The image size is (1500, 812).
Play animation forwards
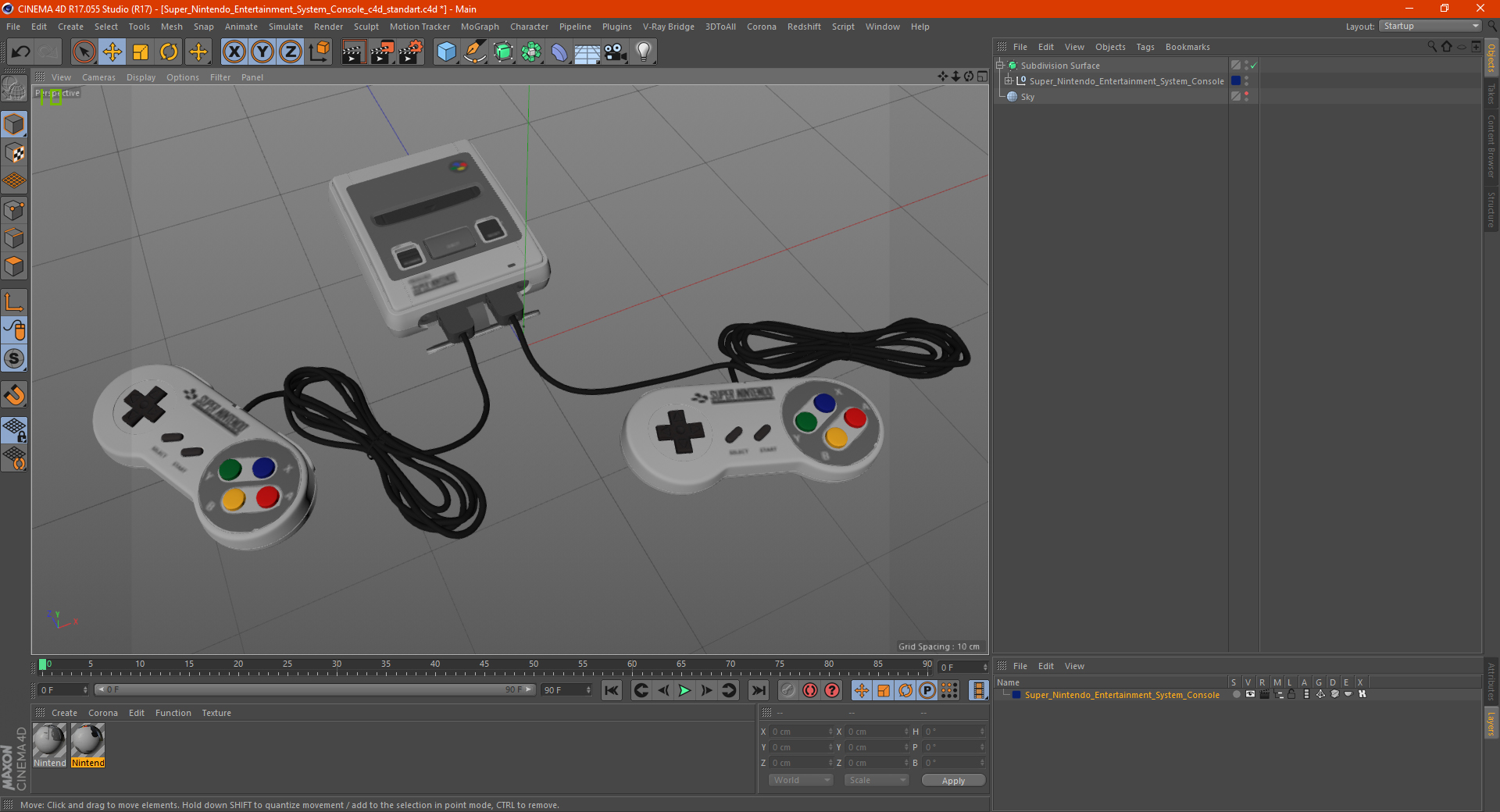pyautogui.click(x=684, y=690)
